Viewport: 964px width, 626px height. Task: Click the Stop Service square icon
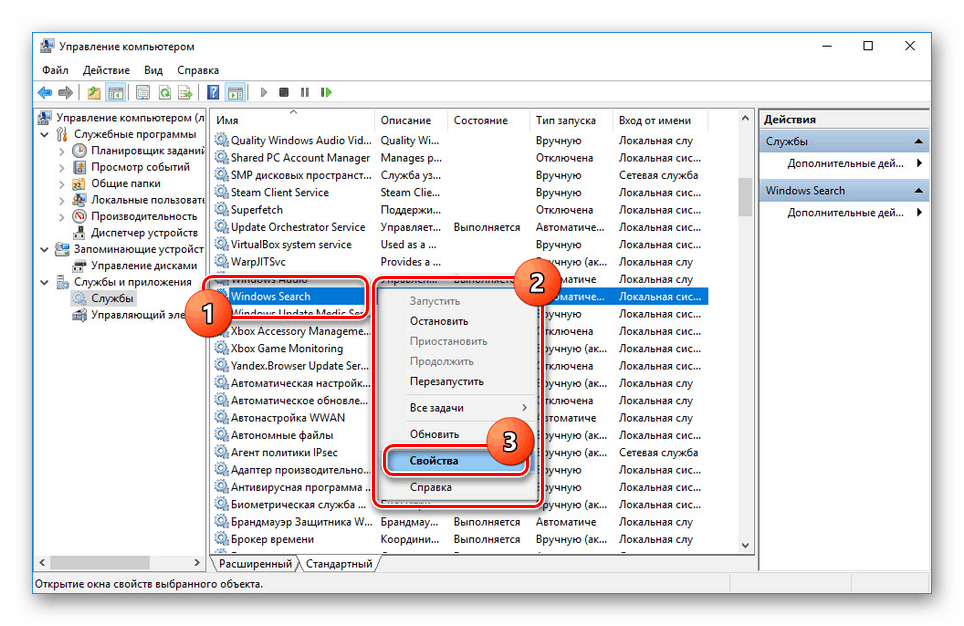pyautogui.click(x=283, y=92)
